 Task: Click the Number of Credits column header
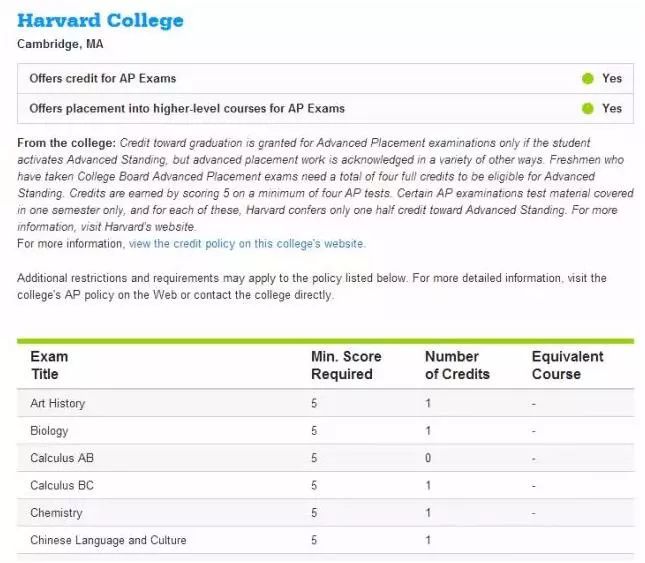[x=457, y=365]
